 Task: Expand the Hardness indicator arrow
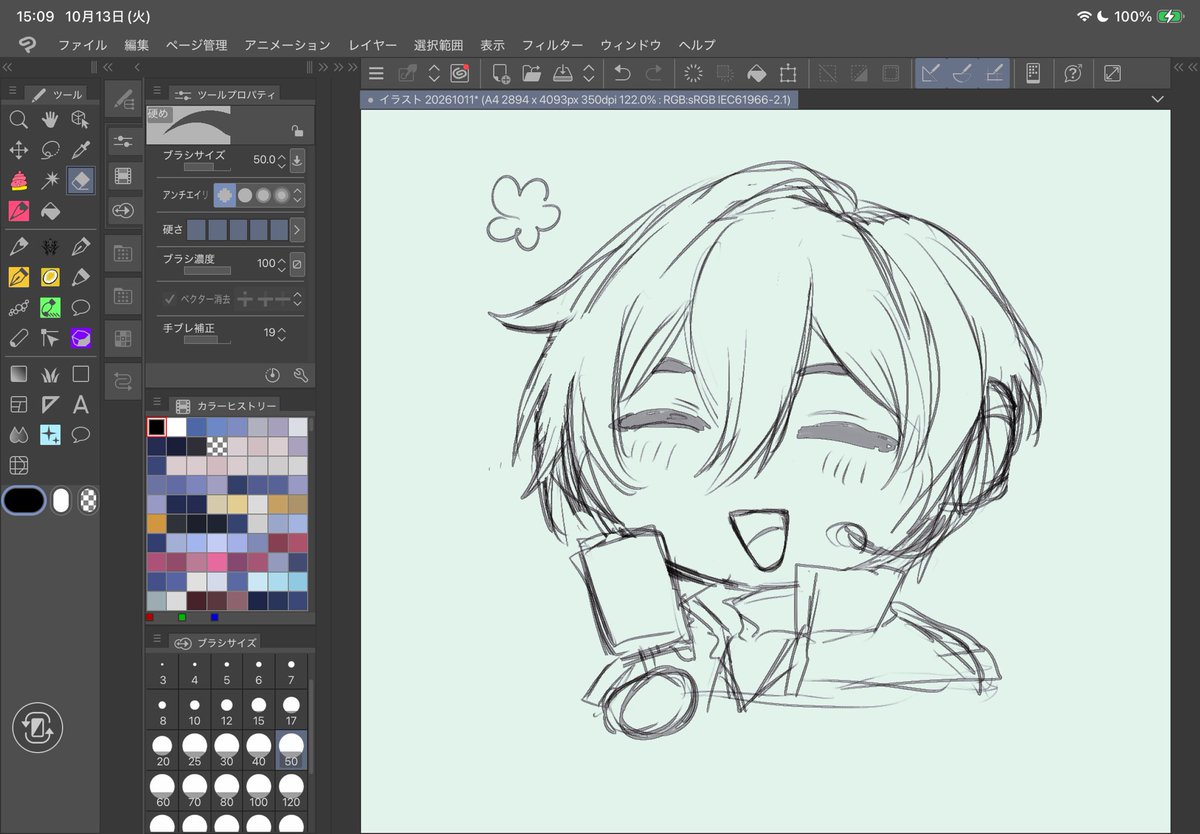(297, 230)
